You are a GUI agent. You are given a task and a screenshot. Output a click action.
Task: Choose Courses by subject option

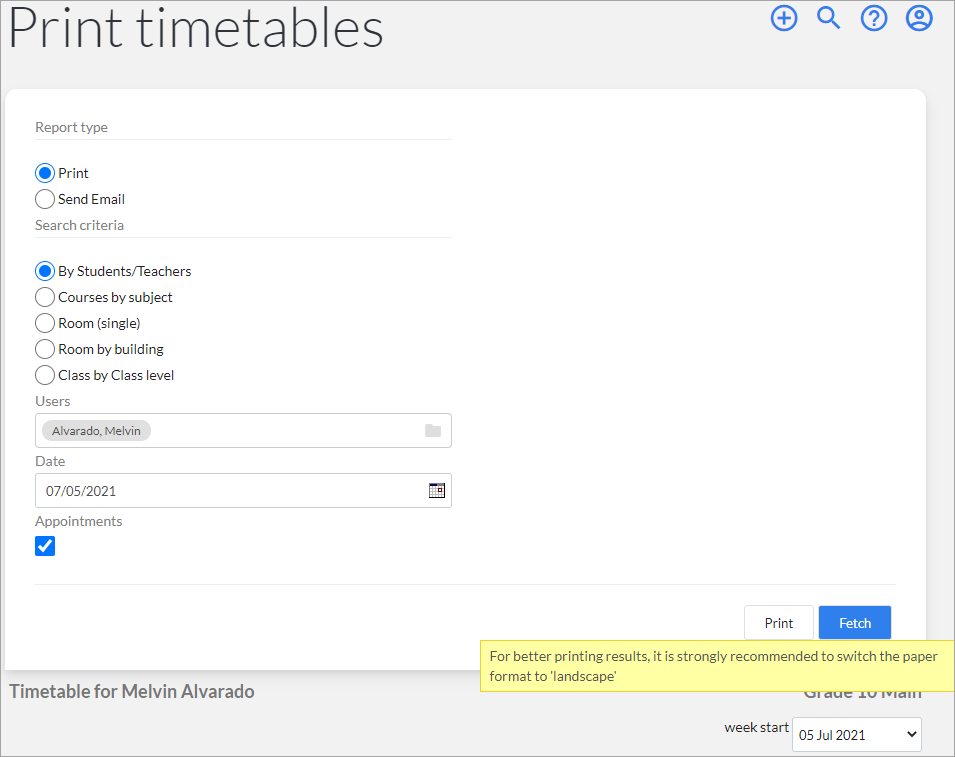pyautogui.click(x=45, y=297)
